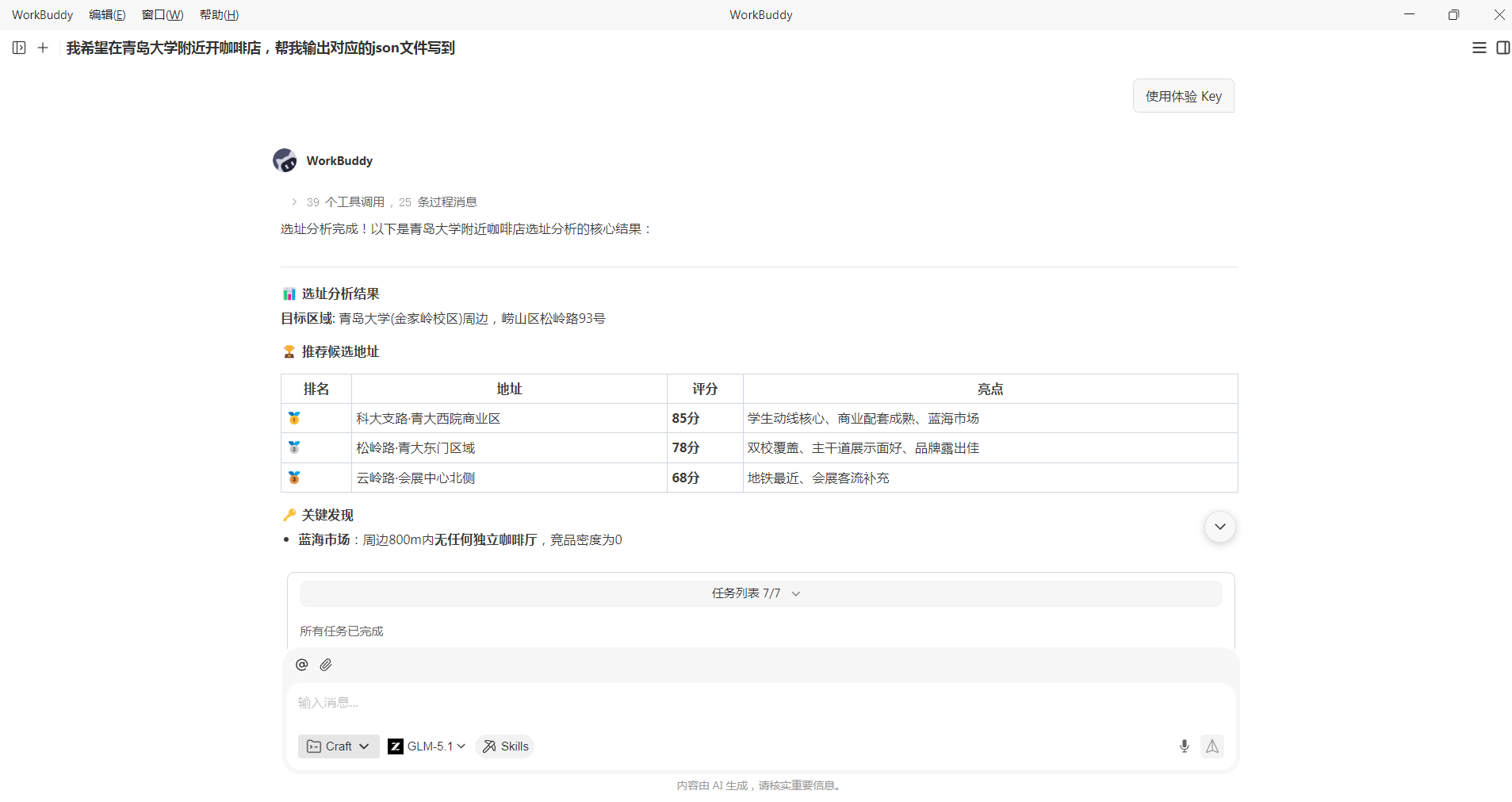Screen dimensions: 1512x802
Task: Open the WorkBuddy app menu
Action: 42,15
